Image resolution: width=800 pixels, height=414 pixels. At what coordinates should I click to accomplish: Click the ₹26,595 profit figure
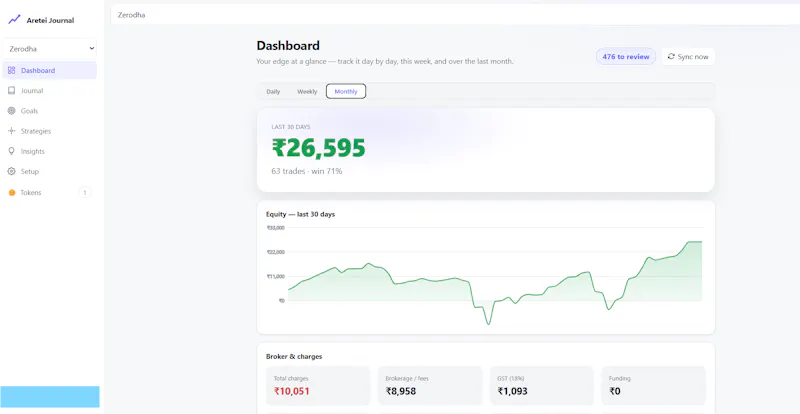pos(318,148)
